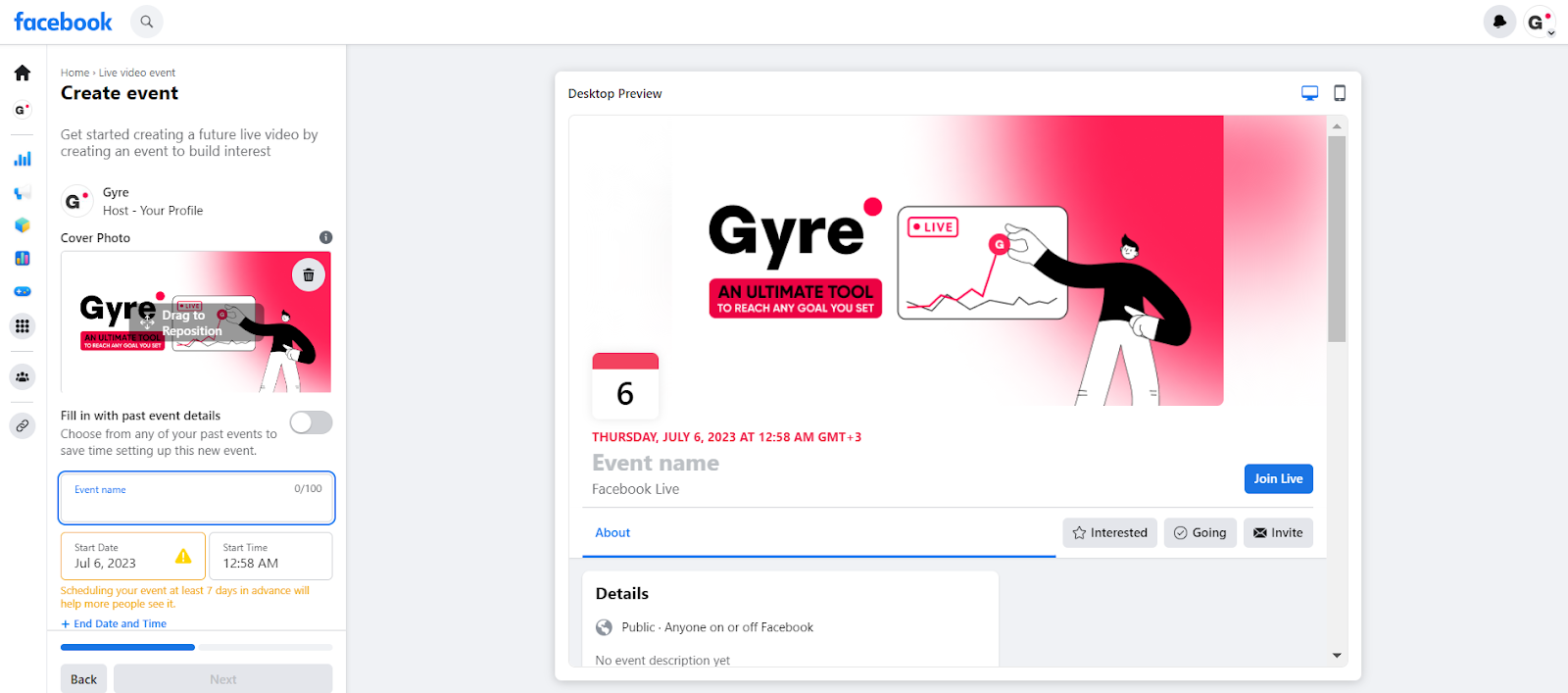Click the Live video event breadcrumb
This screenshot has height=693, width=1568.
click(137, 73)
